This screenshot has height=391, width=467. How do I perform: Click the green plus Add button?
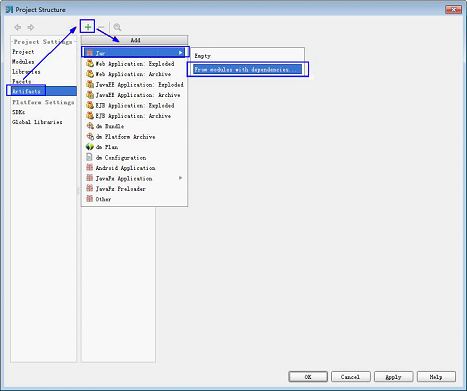pyautogui.click(x=88, y=27)
